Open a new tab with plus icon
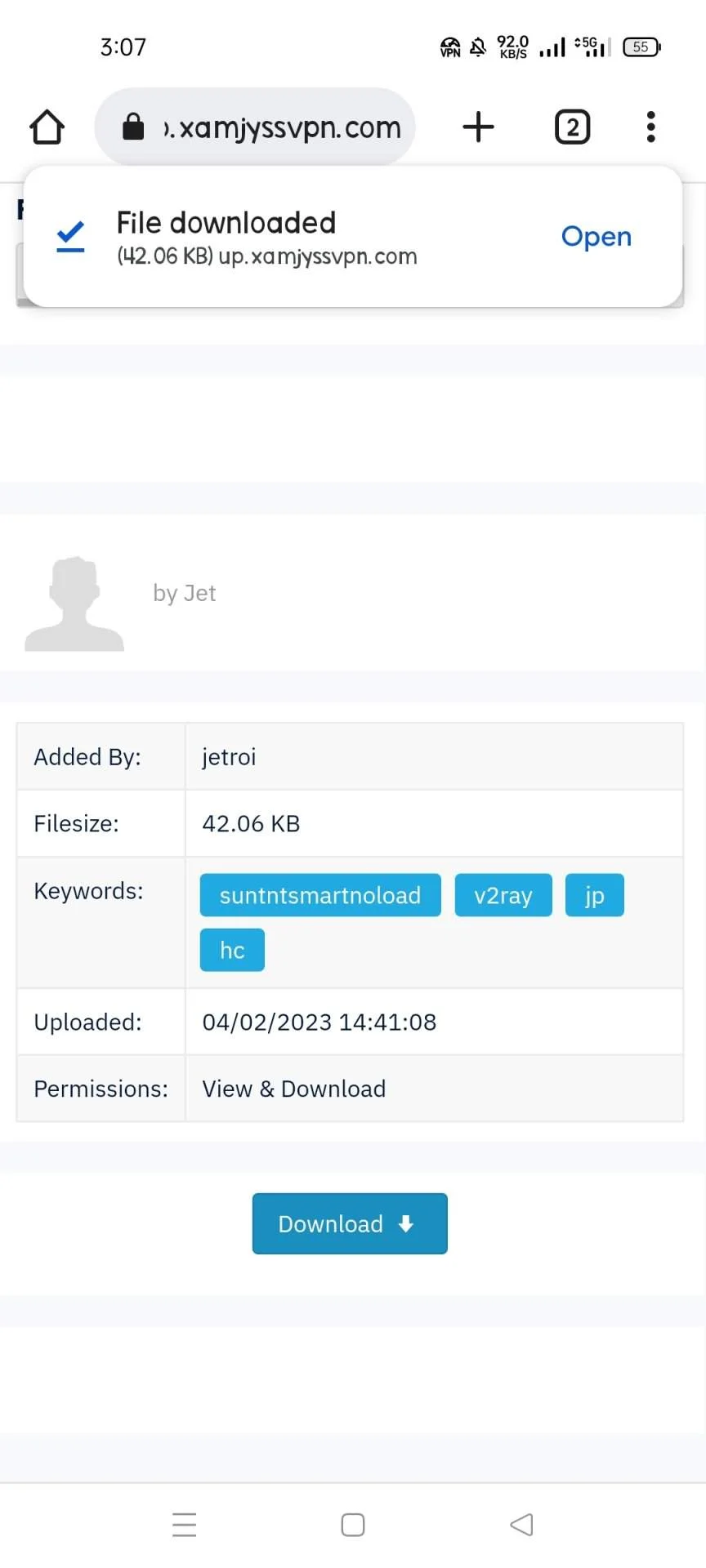706x1568 pixels. click(478, 127)
